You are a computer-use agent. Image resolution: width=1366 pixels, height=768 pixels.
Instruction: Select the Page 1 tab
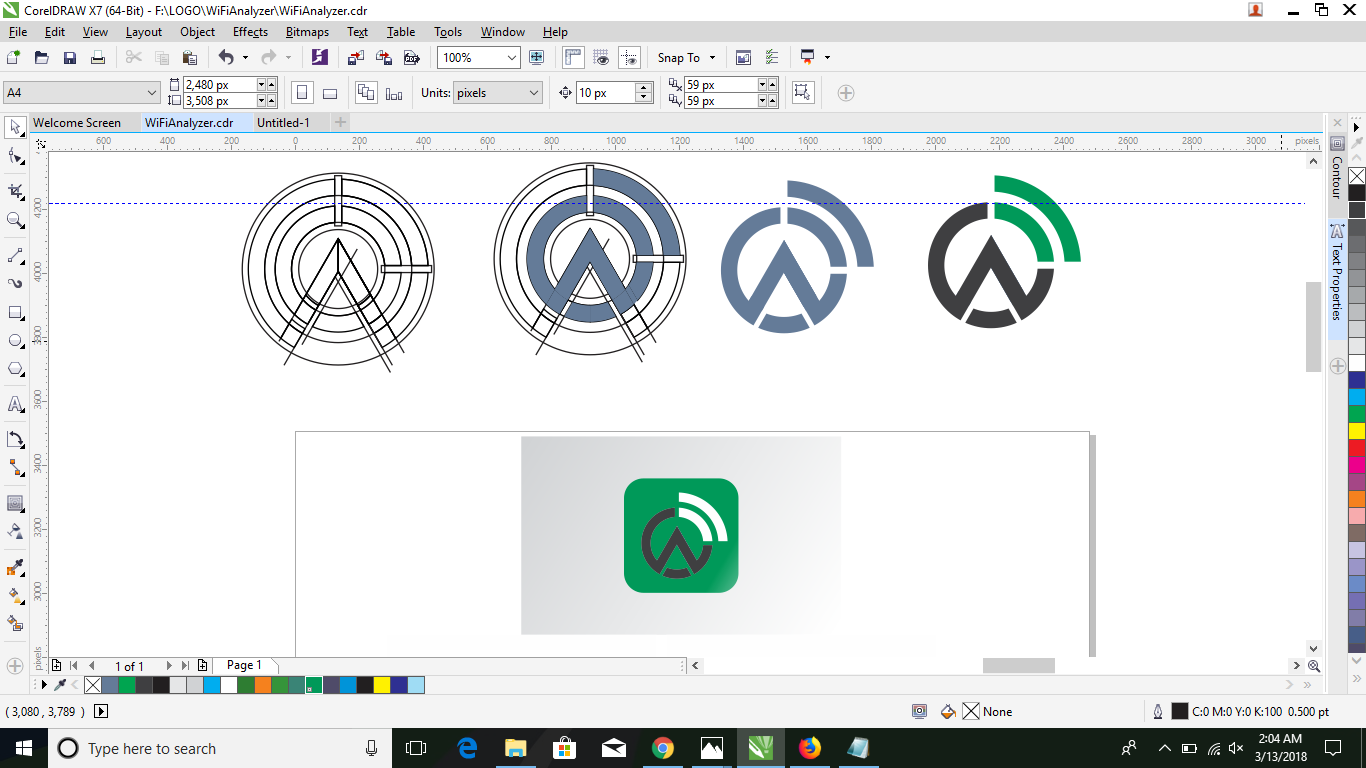pos(244,665)
